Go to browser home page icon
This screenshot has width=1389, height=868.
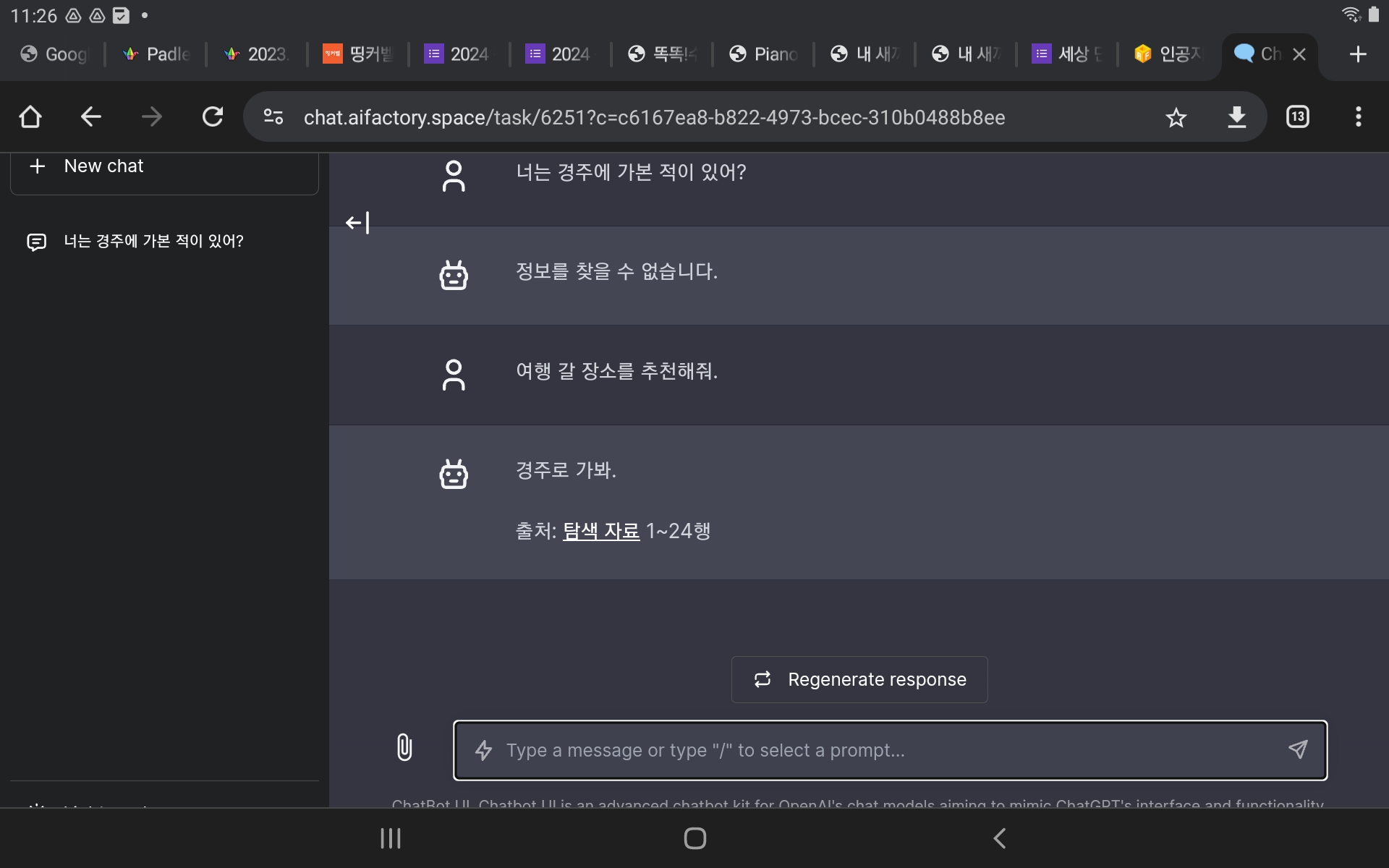tap(30, 117)
